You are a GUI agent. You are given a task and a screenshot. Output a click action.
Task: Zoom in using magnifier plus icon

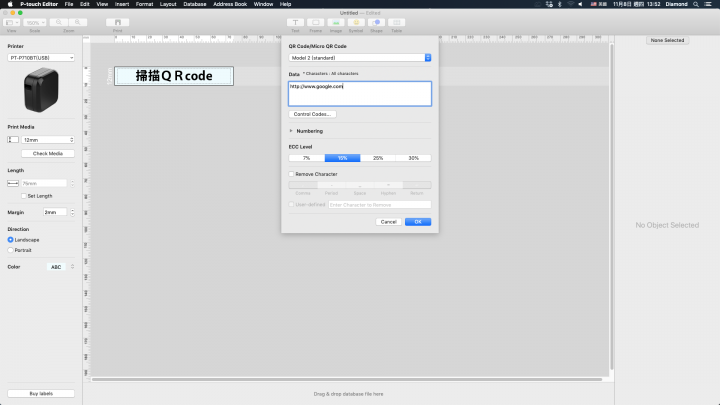pyautogui.click(x=78, y=22)
